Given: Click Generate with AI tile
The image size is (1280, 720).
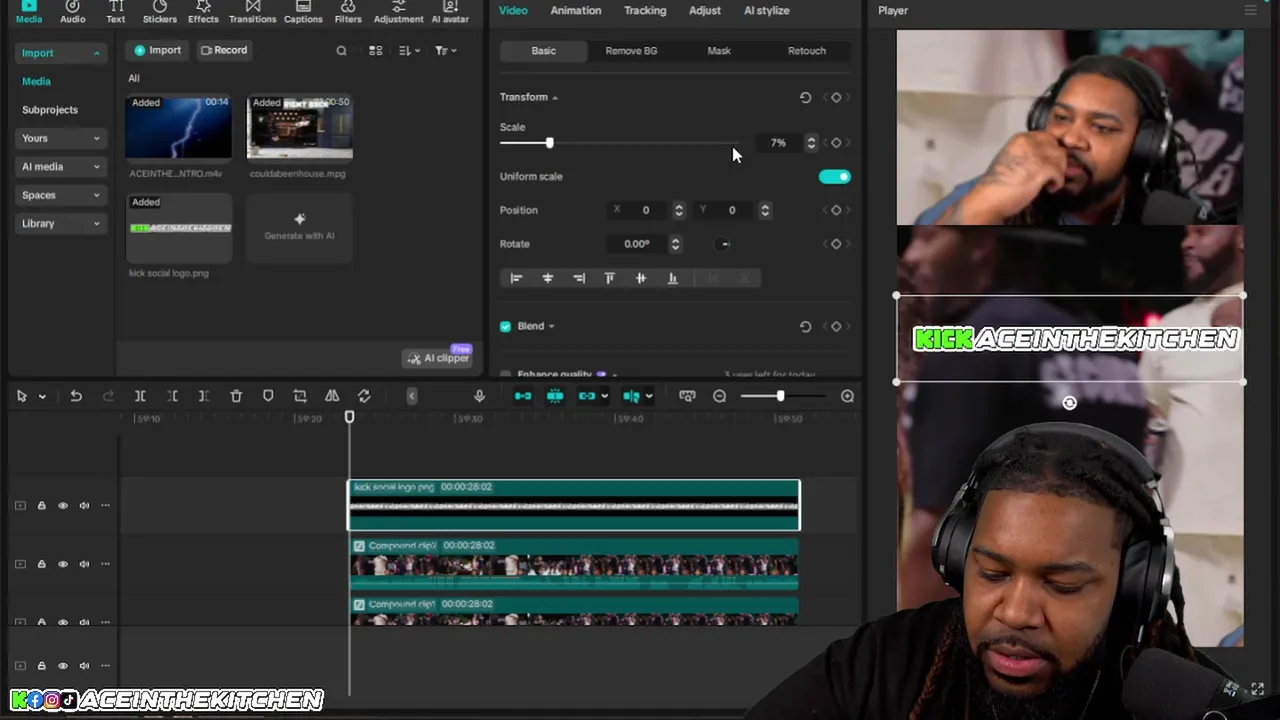Looking at the screenshot, I should (x=299, y=227).
